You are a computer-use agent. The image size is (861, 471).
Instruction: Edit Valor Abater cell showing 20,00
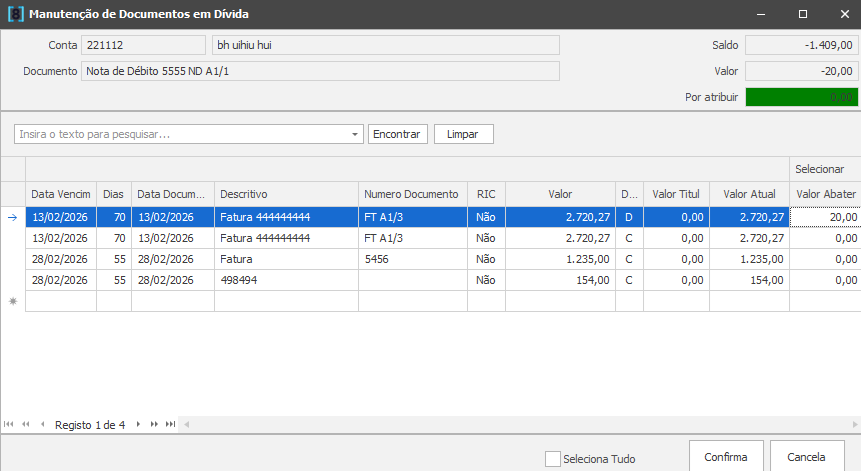point(825,217)
